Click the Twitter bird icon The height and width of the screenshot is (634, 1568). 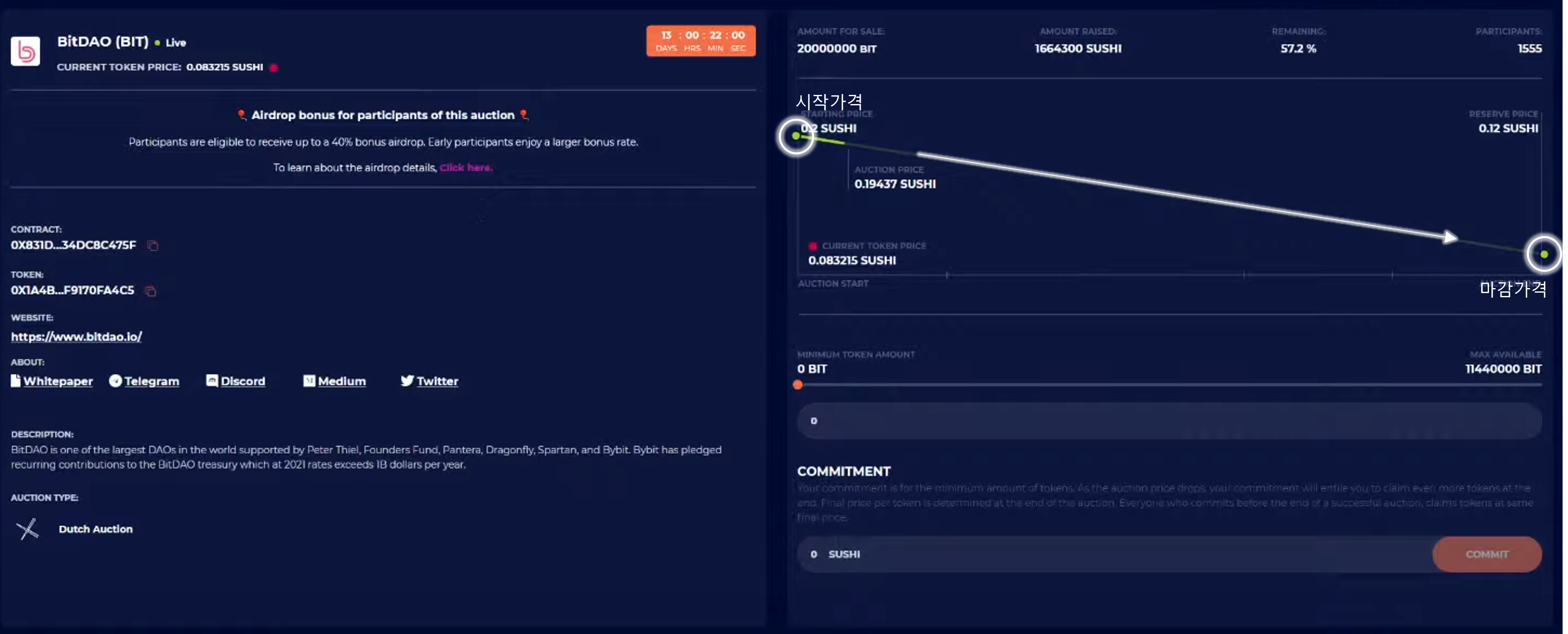pos(407,380)
